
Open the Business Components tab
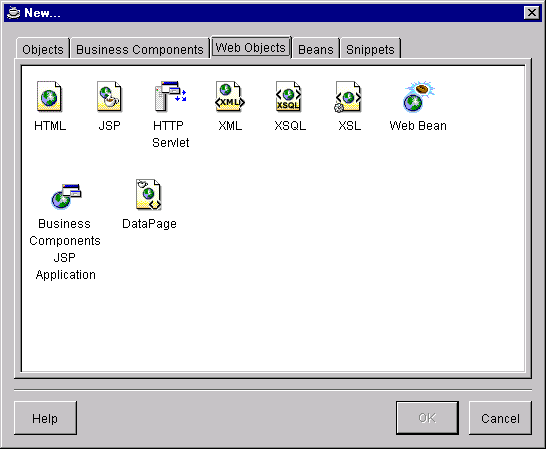pyautogui.click(x=140, y=49)
